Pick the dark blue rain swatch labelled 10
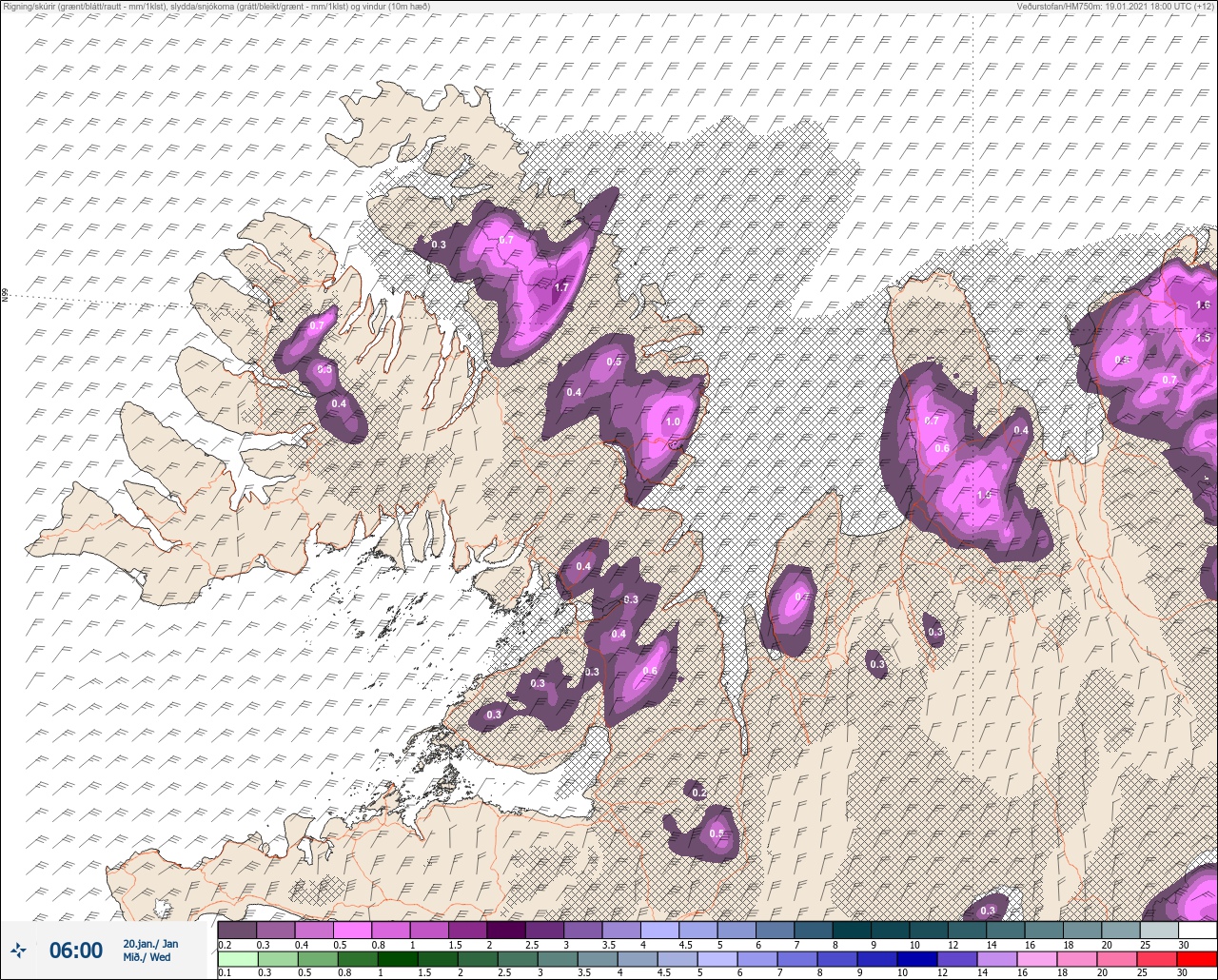The image size is (1218, 980). pos(919,959)
